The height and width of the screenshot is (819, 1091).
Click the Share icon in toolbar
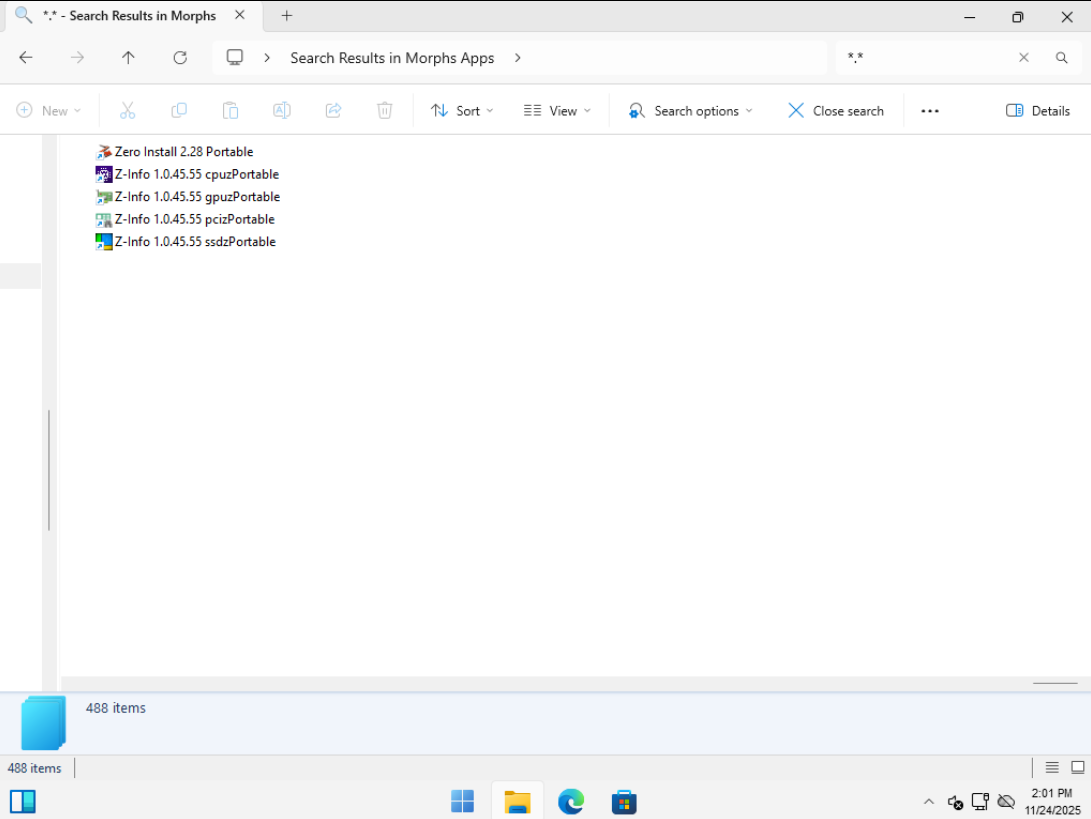click(x=333, y=111)
